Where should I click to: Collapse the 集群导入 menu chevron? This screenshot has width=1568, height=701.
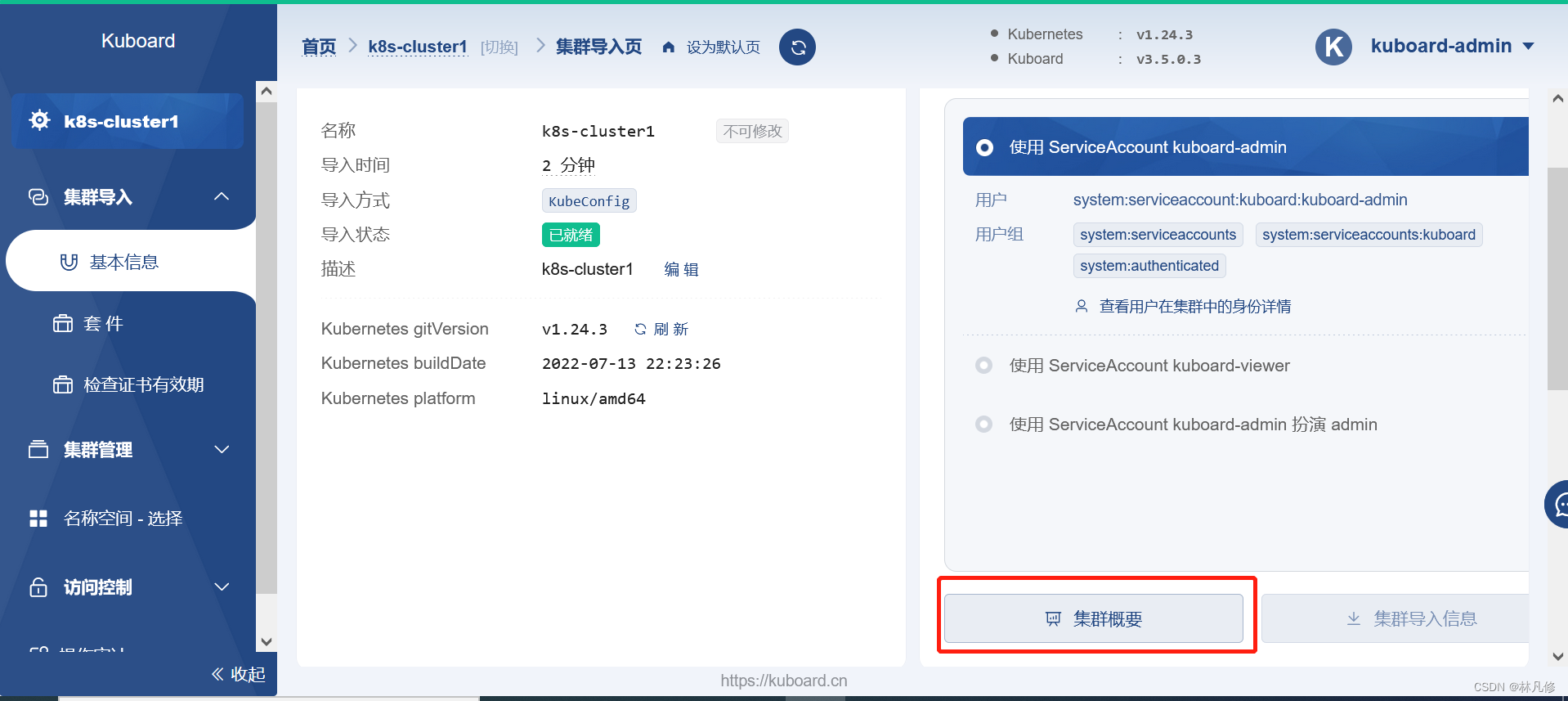pos(222,196)
